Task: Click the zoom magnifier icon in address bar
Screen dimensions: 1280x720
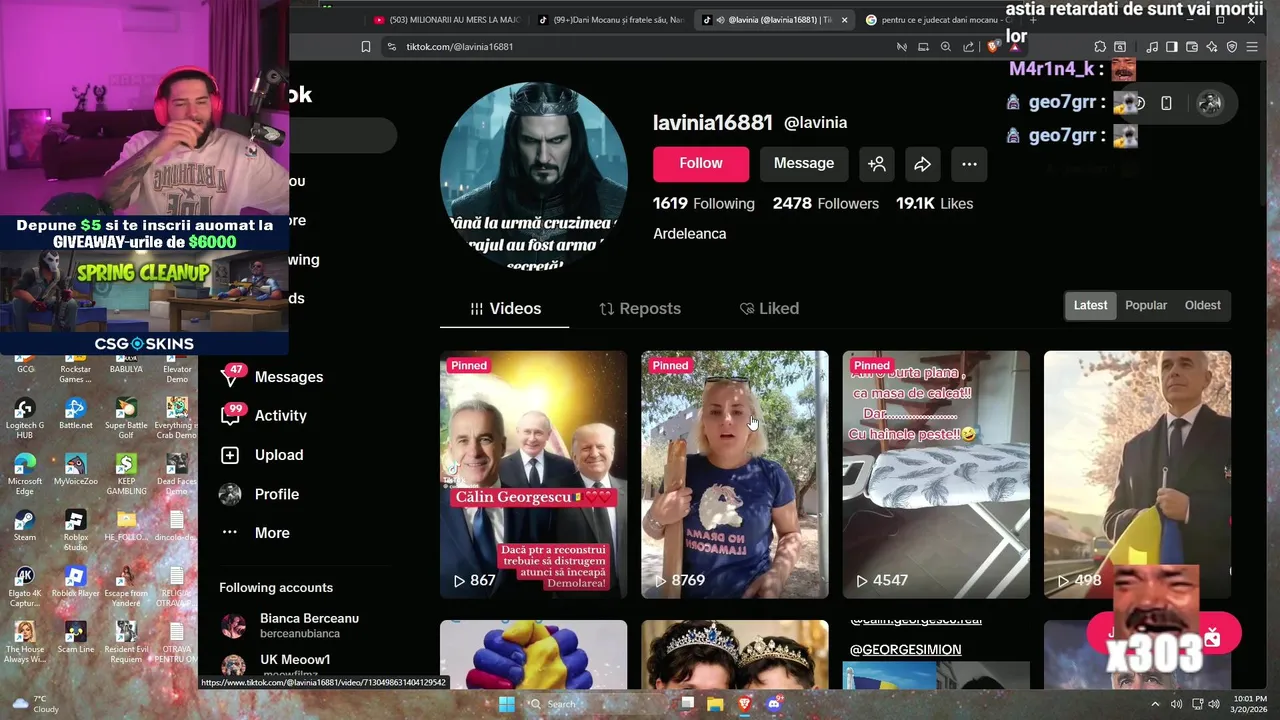Action: tap(946, 47)
